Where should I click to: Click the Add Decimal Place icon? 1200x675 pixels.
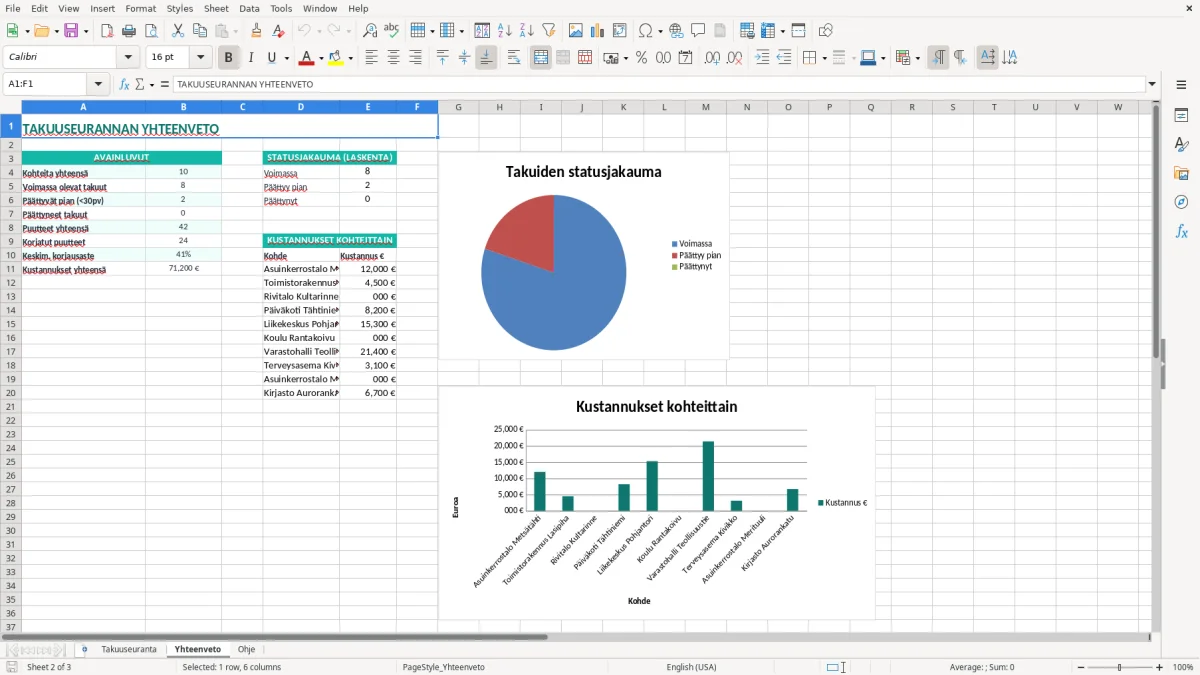pyautogui.click(x=712, y=58)
